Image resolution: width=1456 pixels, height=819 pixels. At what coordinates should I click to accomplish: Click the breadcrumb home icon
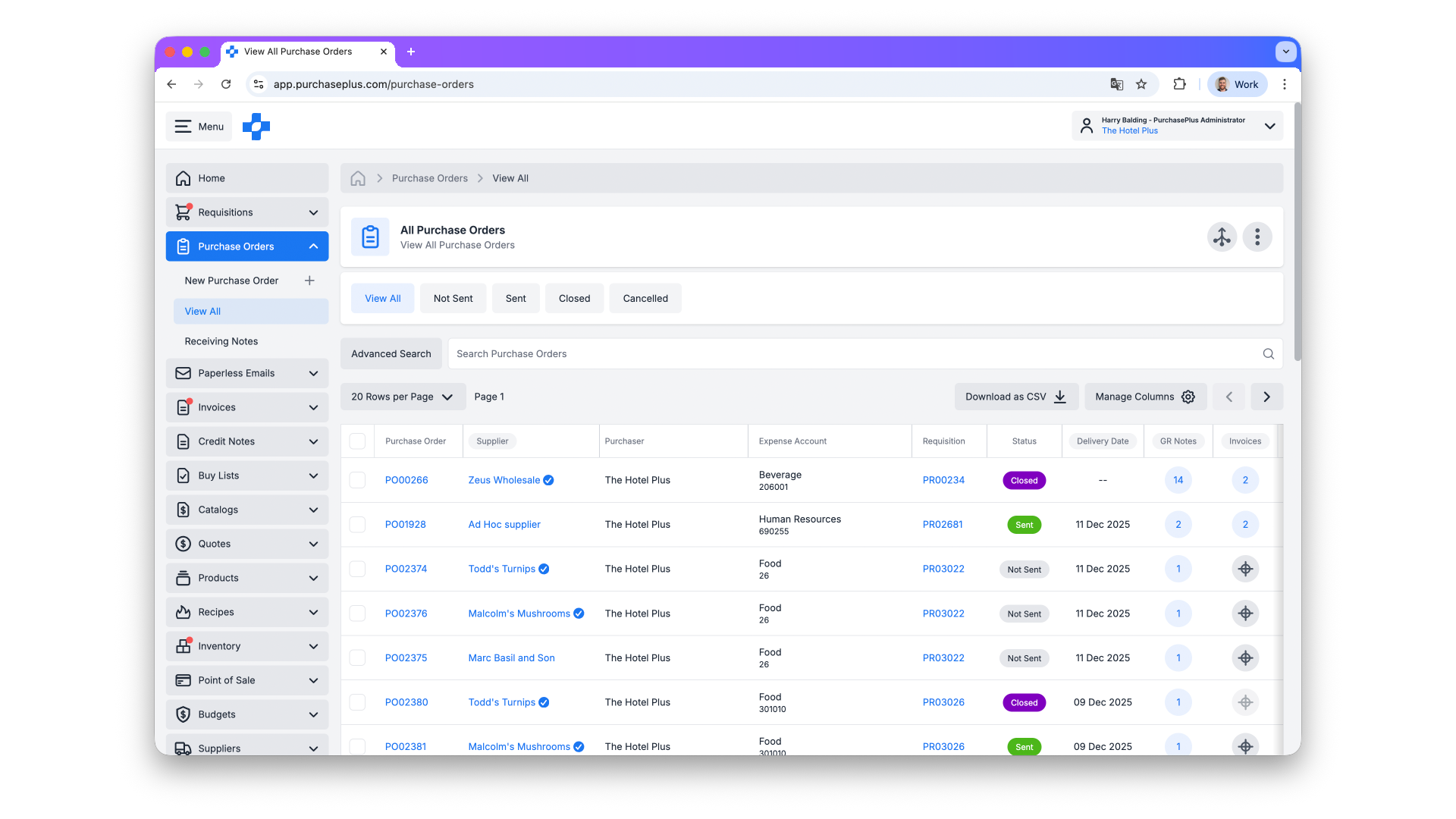point(358,179)
